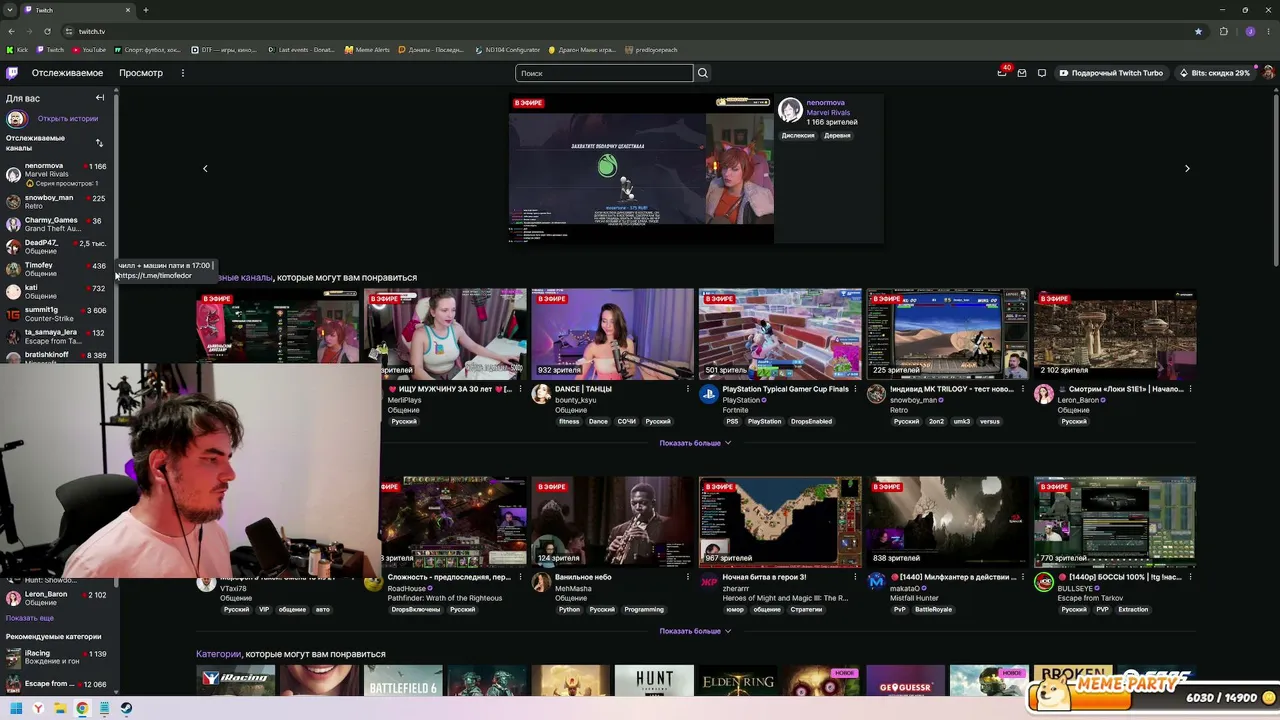Screen dimensions: 1280x720
Task: Reload the page
Action: point(47,31)
